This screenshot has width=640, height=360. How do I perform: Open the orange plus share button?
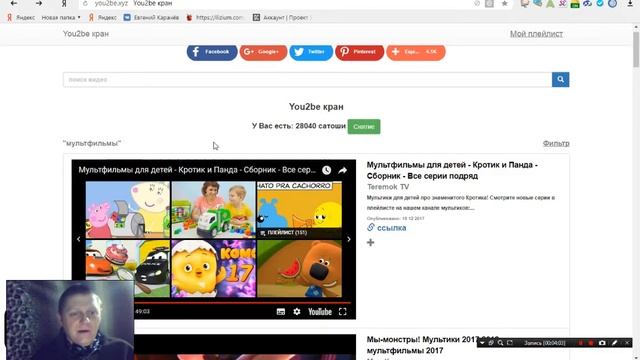pos(416,52)
